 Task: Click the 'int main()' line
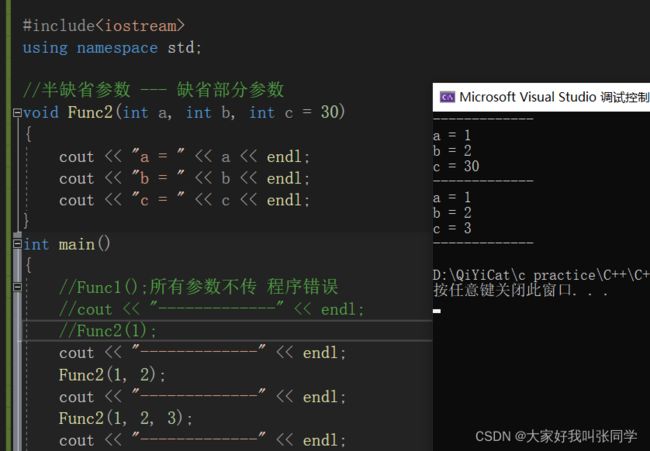pyautogui.click(x=67, y=244)
